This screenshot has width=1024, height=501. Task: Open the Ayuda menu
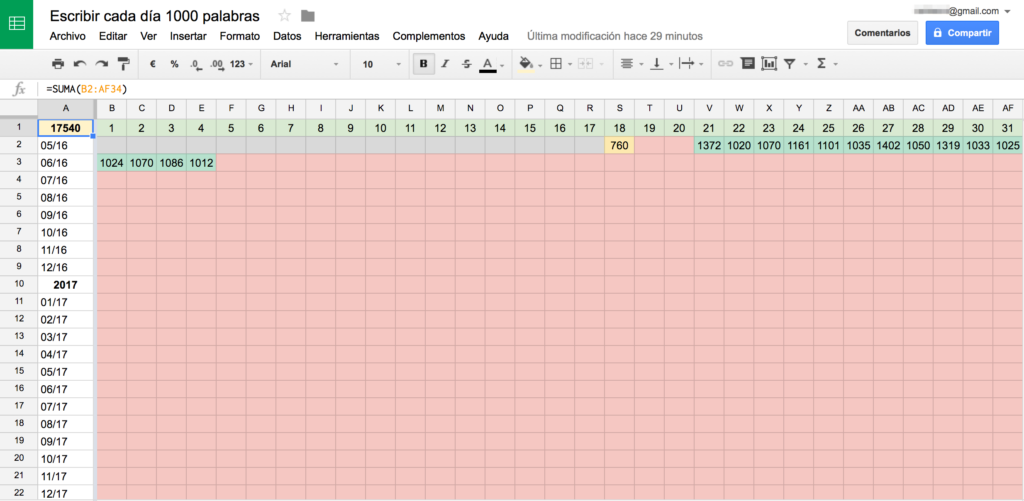(x=494, y=37)
